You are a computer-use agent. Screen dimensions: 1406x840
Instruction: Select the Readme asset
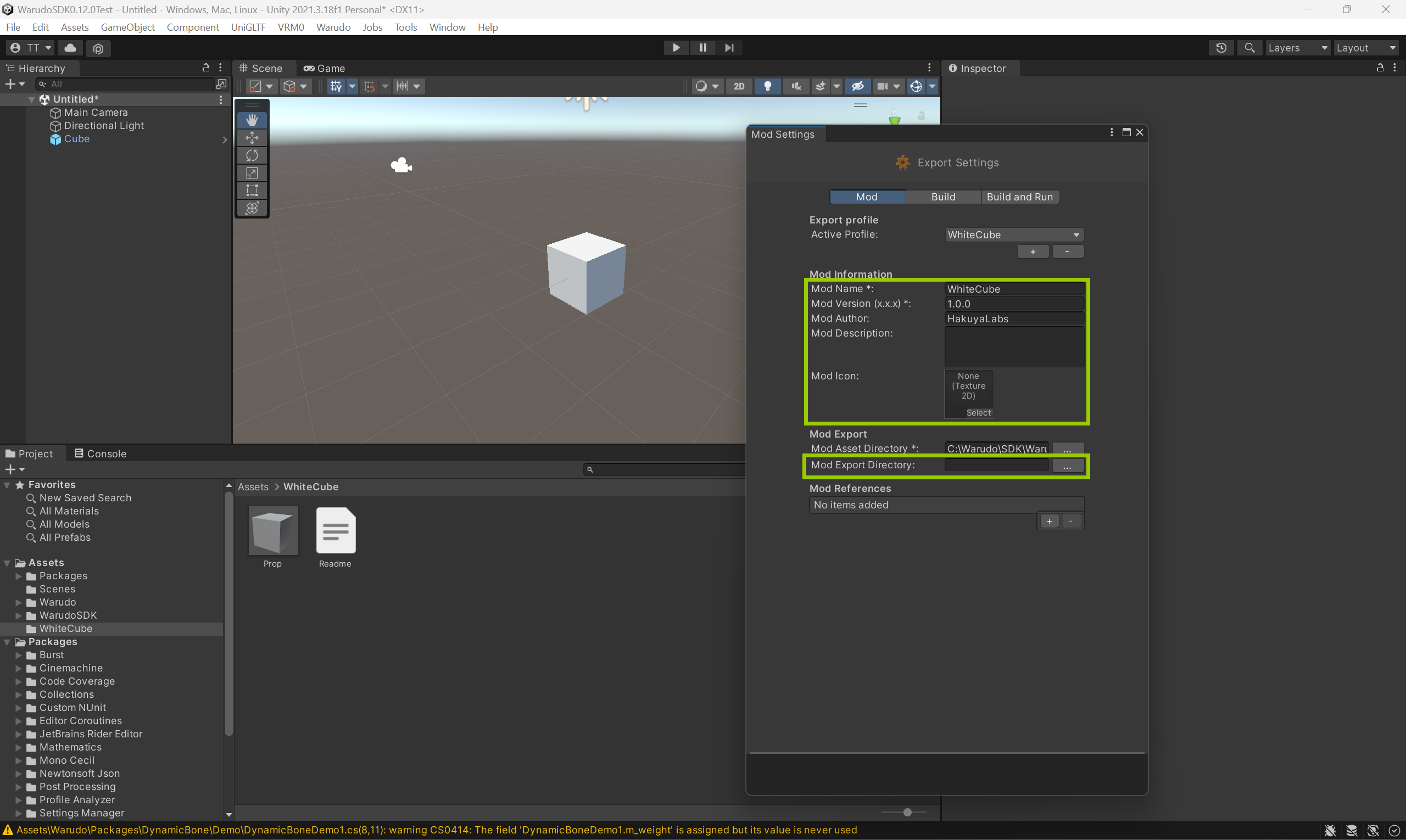[335, 531]
